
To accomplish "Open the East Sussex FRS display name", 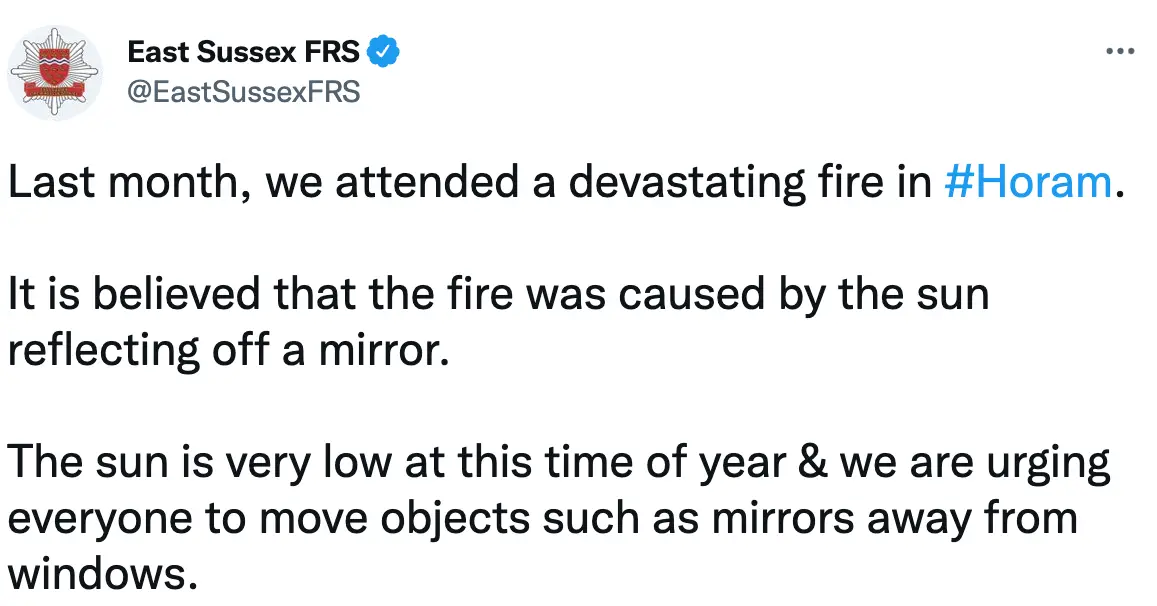I will [x=243, y=51].
